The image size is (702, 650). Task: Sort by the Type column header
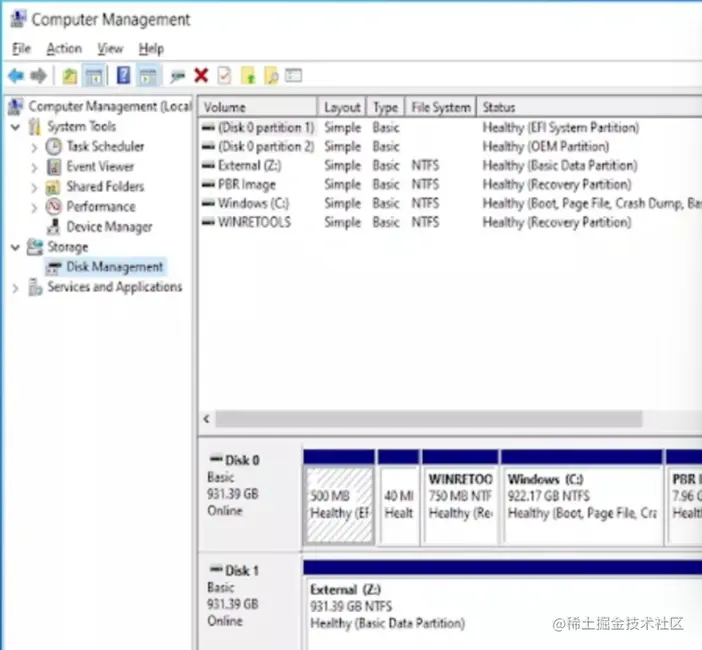pyautogui.click(x=385, y=107)
